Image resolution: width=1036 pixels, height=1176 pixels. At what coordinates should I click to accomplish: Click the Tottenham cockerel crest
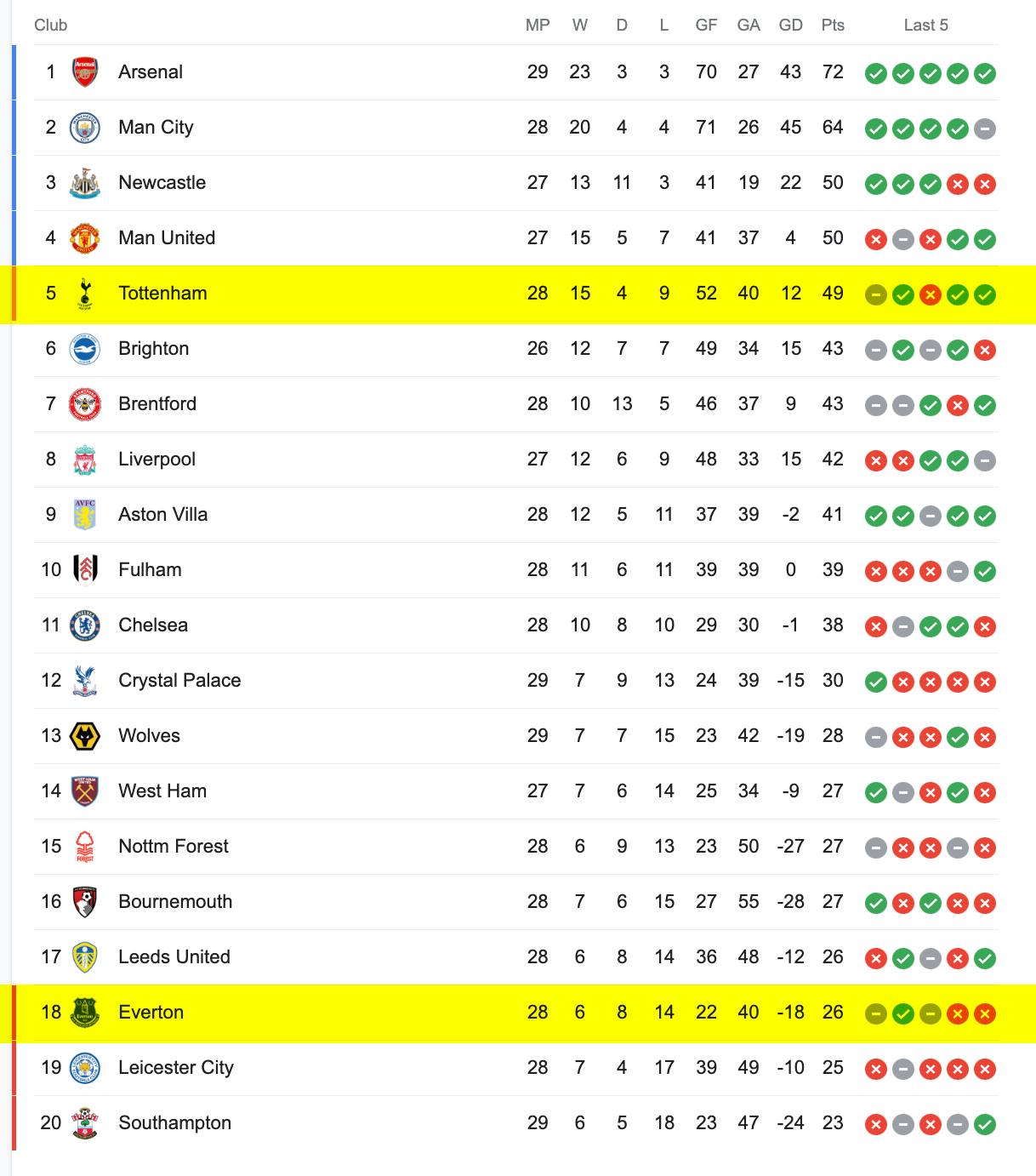tap(84, 294)
